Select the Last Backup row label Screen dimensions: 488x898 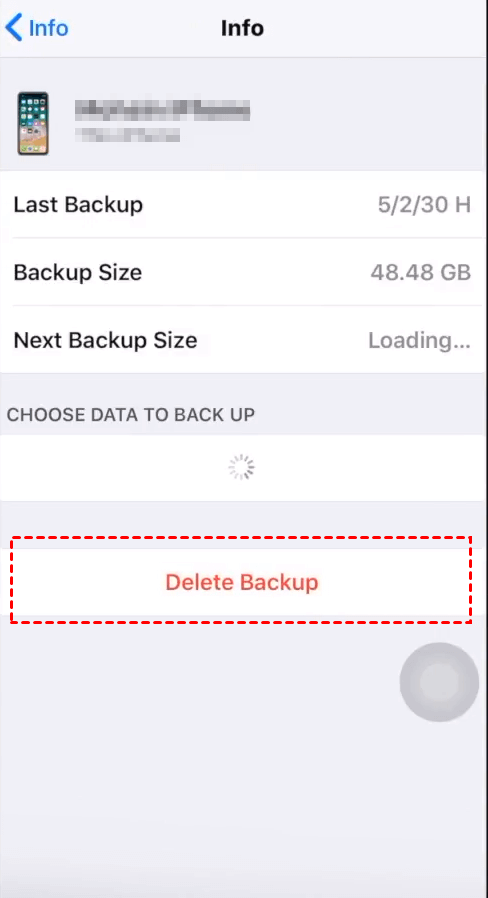[78, 204]
